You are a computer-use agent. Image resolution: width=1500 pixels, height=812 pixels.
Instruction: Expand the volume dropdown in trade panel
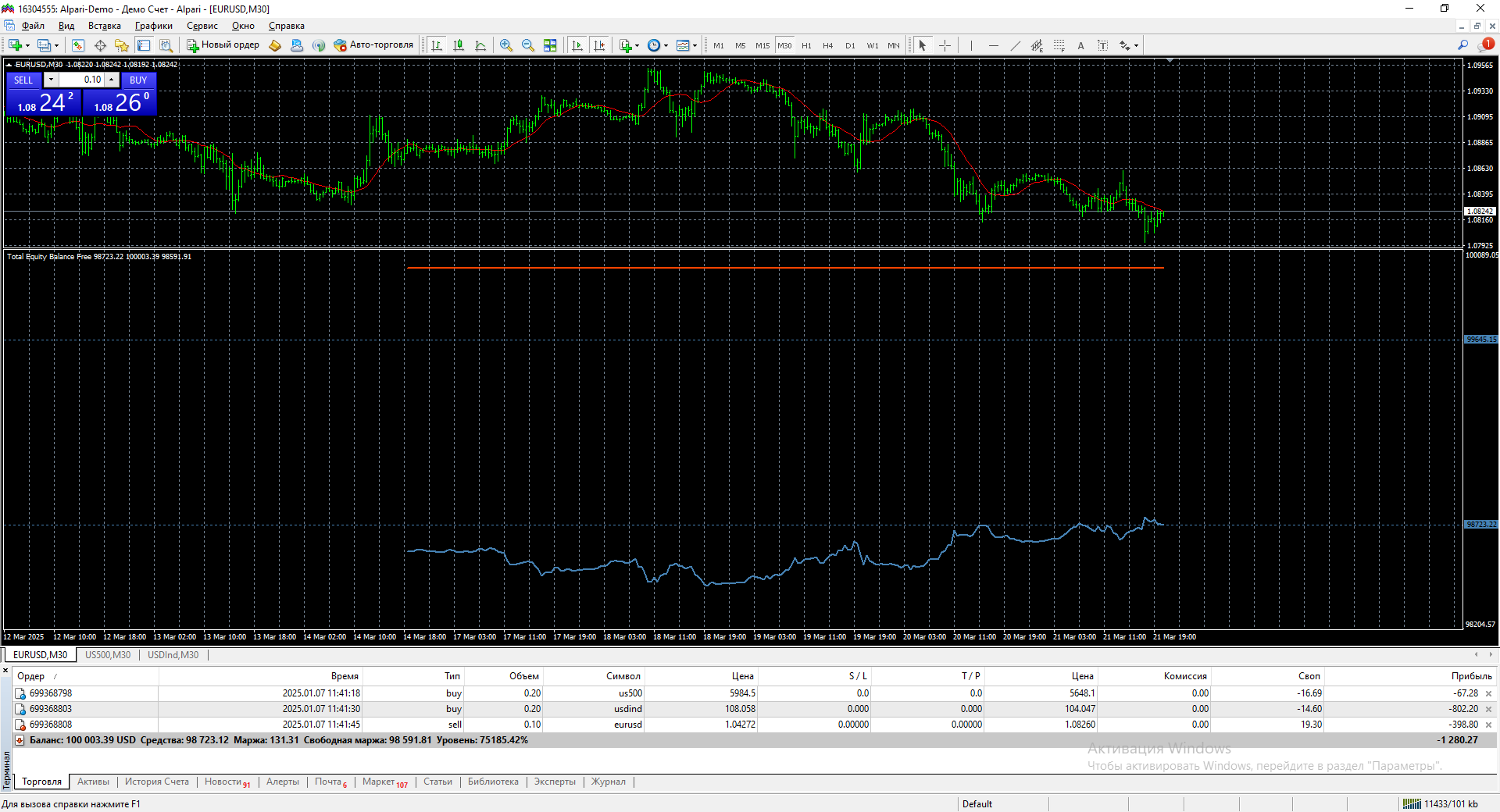coord(51,80)
